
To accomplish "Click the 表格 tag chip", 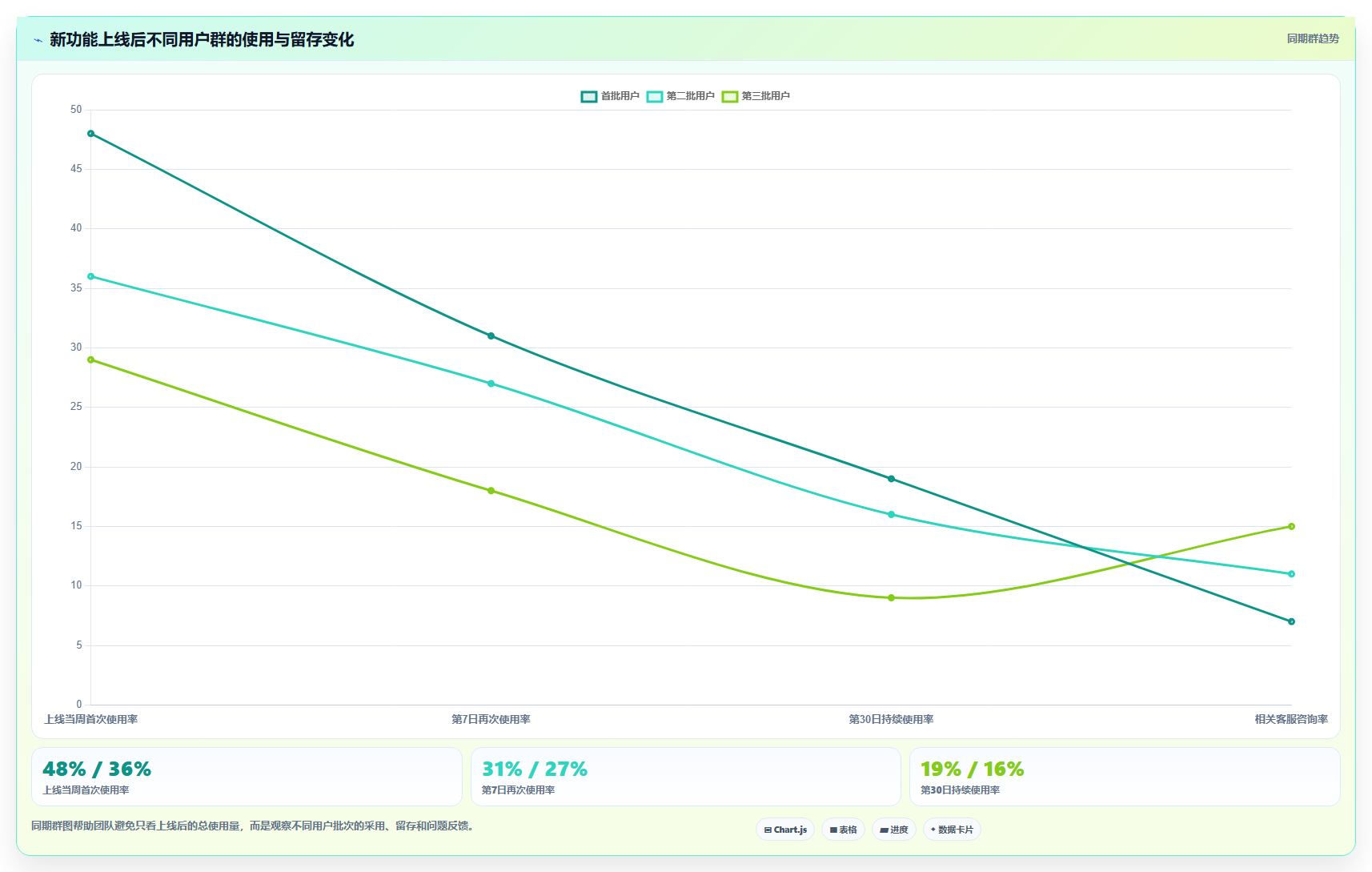I will click(843, 830).
